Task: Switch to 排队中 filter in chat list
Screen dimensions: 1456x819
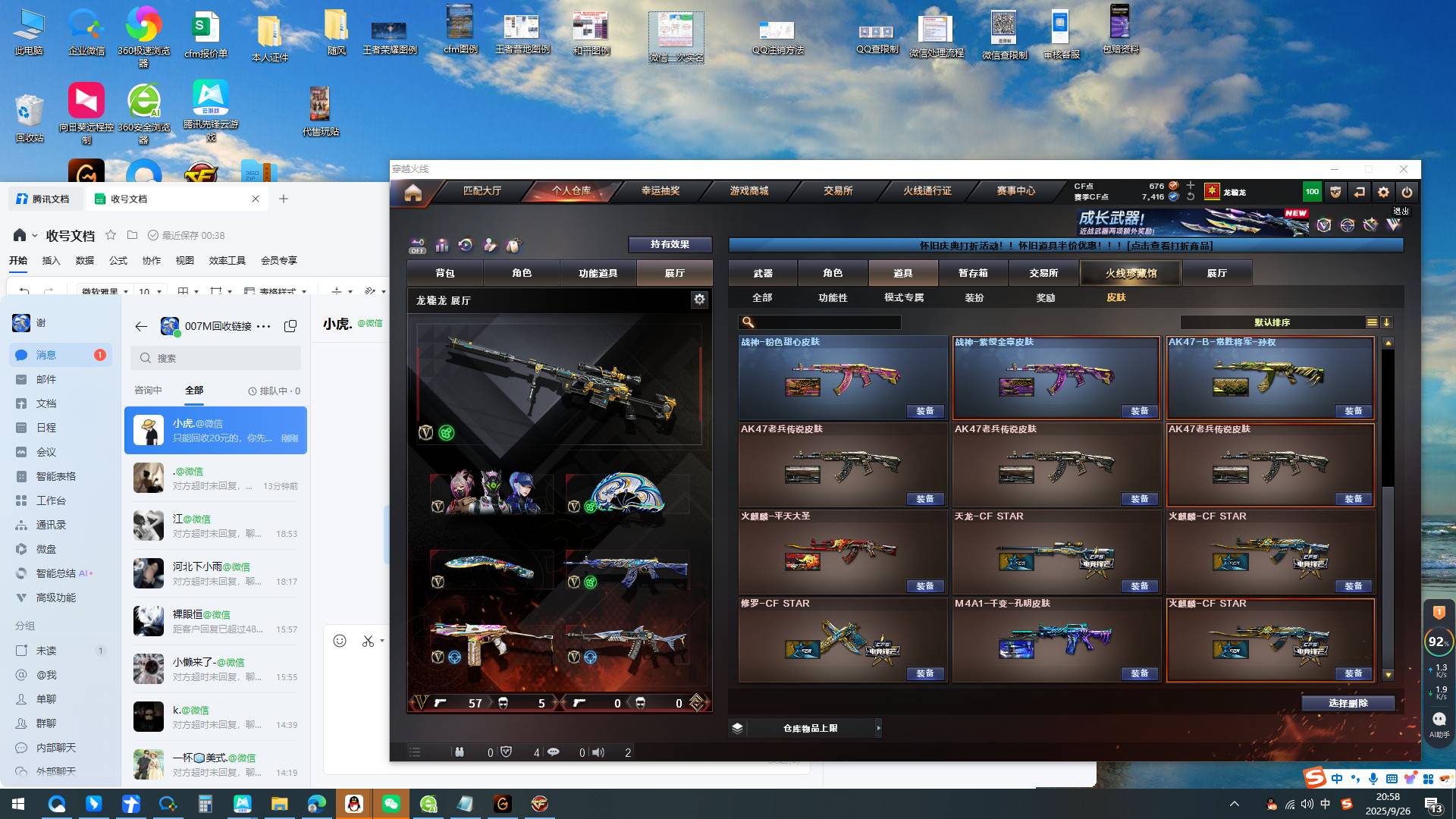Action: click(274, 391)
